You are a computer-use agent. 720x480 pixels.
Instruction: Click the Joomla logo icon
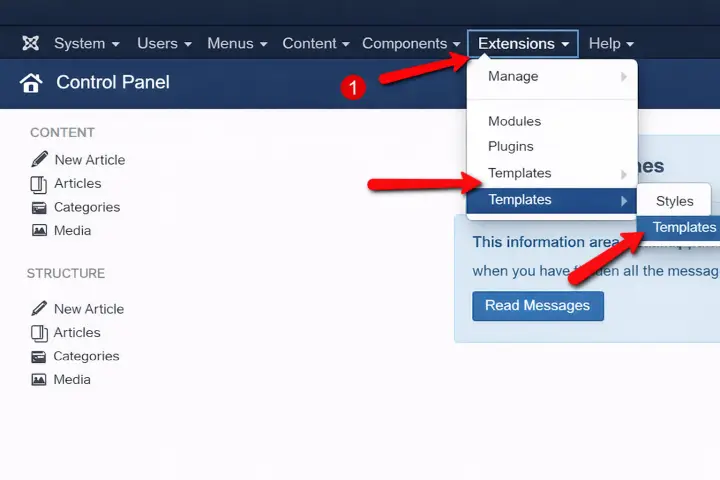point(30,44)
